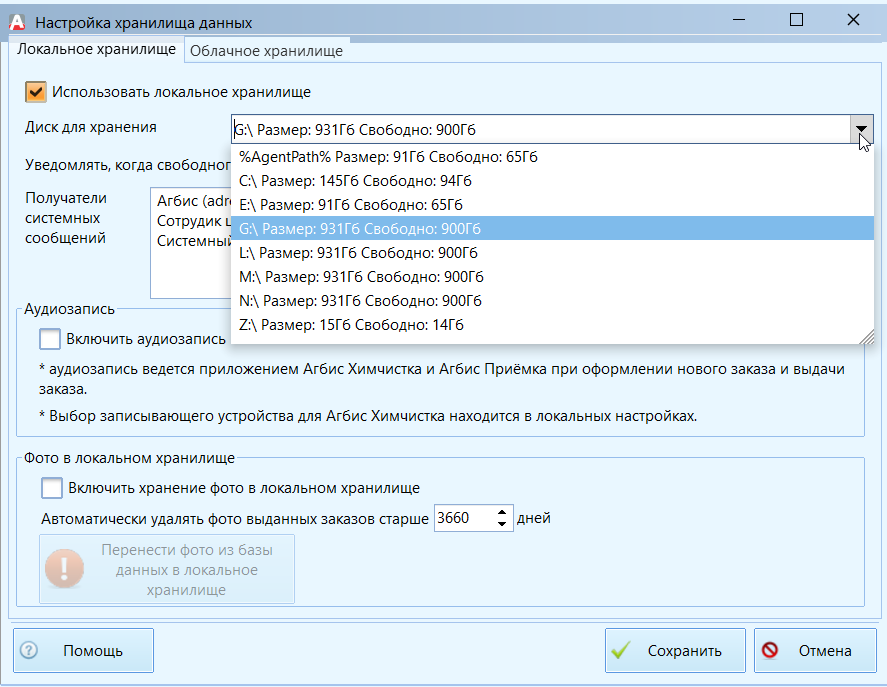This screenshot has height=687, width=887.
Task: Click the disk combo box text field
Action: 541,130
